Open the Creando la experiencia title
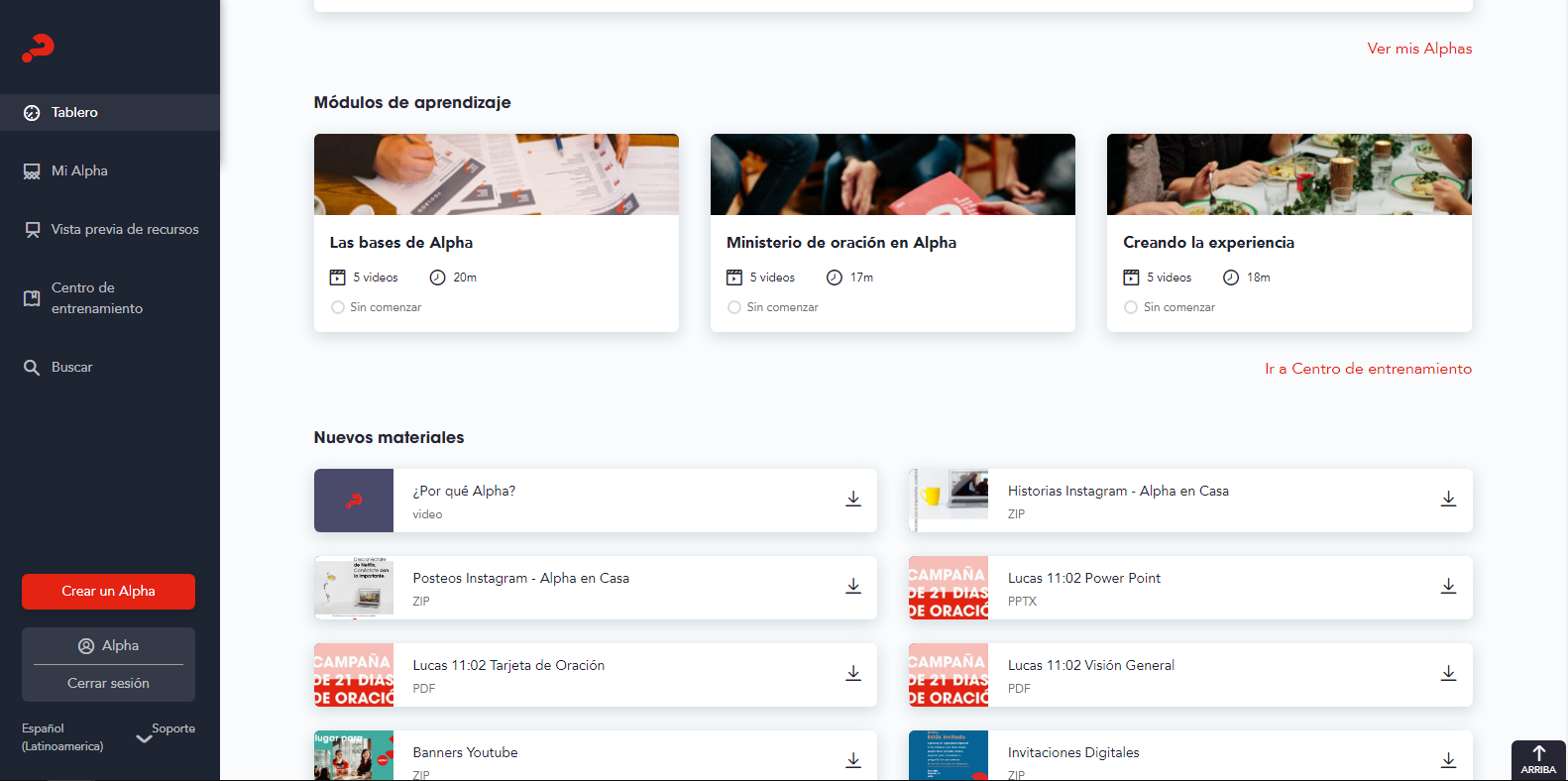This screenshot has width=1568, height=781. [x=1208, y=243]
